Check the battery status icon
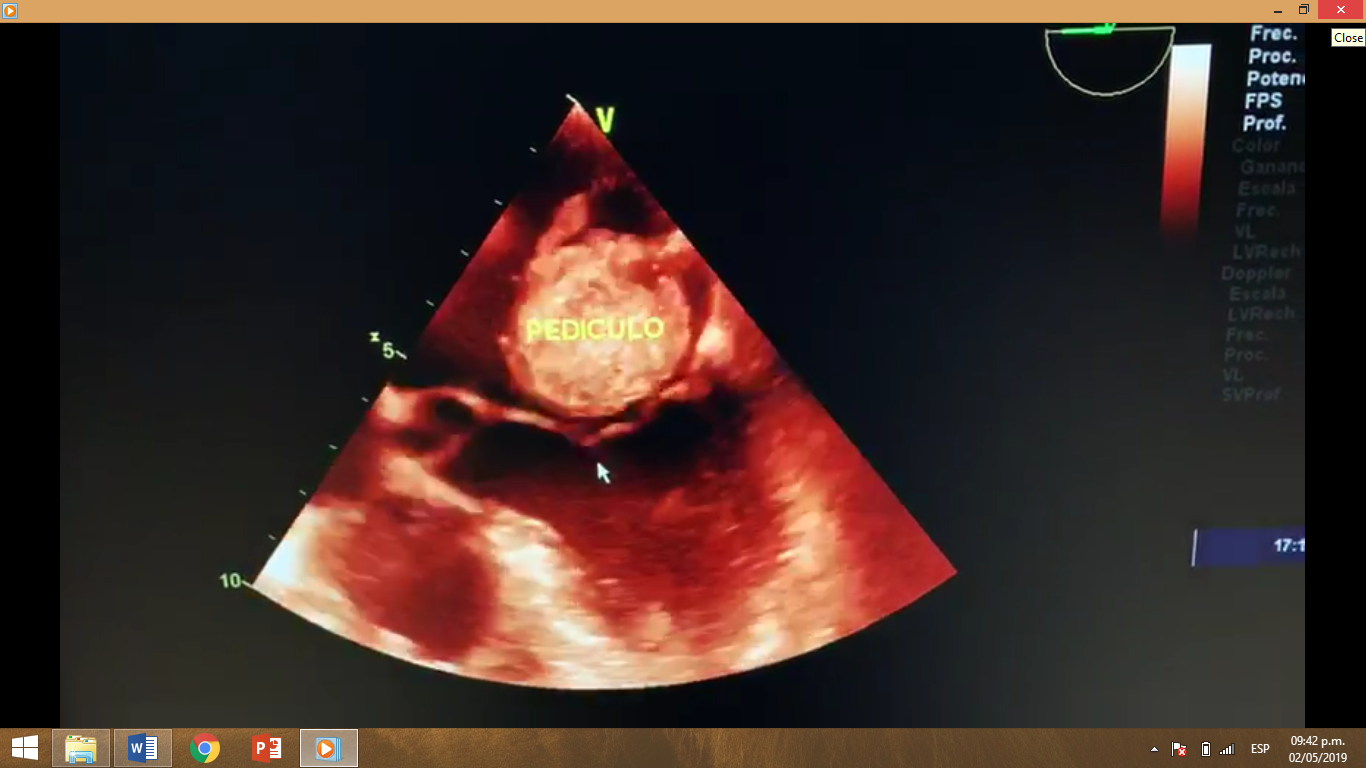The height and width of the screenshot is (768, 1366). 1205,749
